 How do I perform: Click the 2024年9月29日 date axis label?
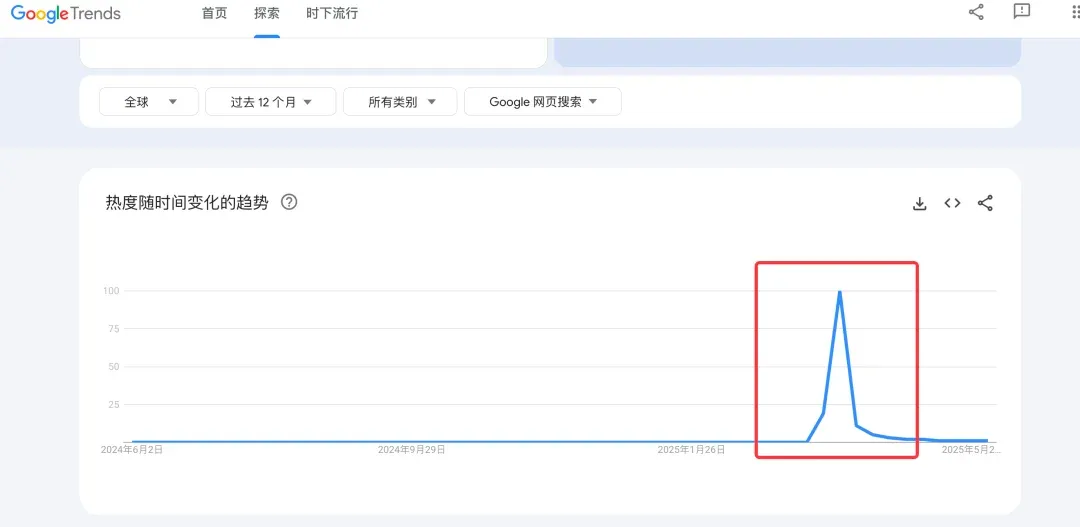[411, 450]
